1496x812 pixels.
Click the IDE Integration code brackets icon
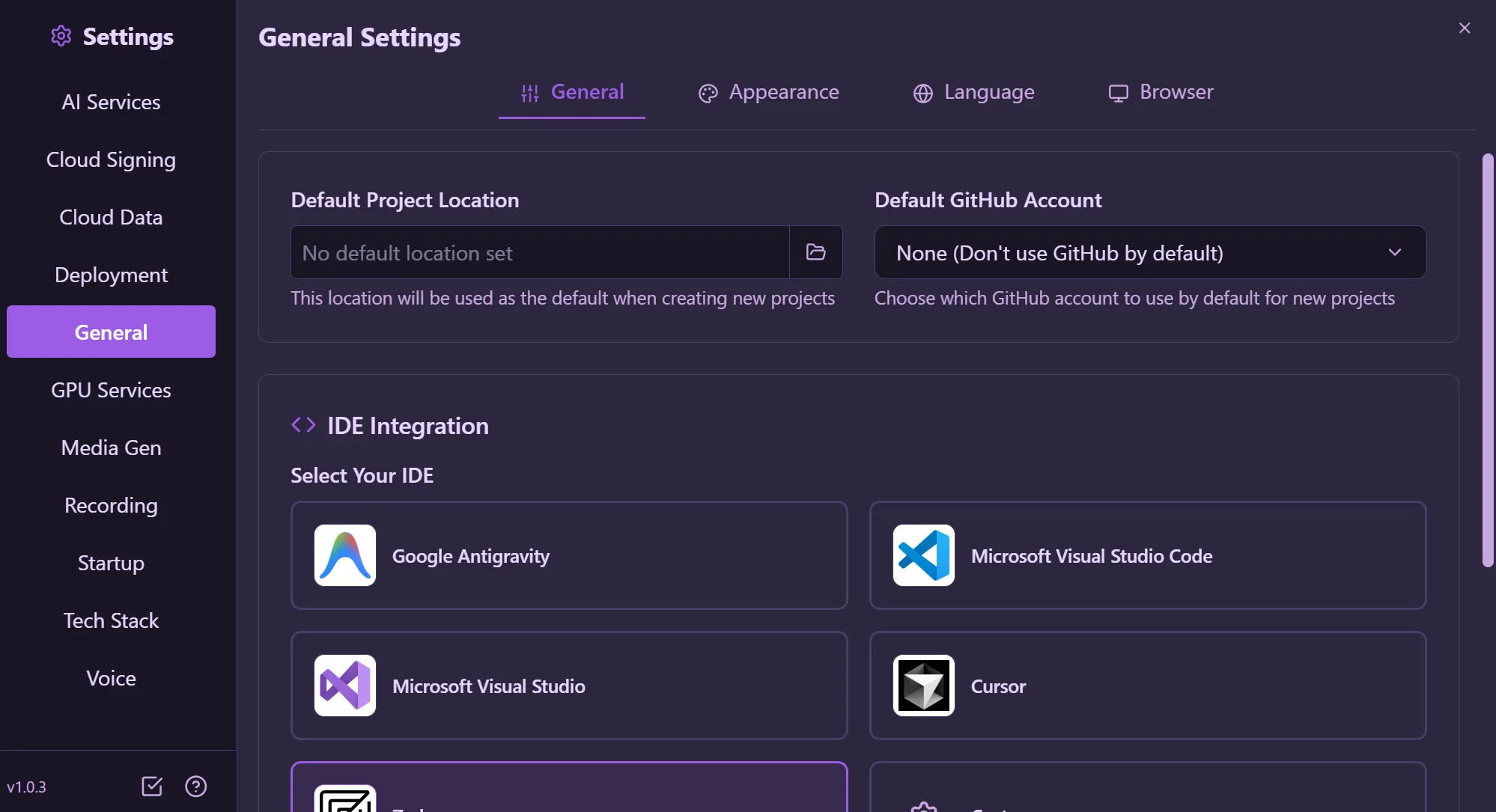(x=303, y=425)
